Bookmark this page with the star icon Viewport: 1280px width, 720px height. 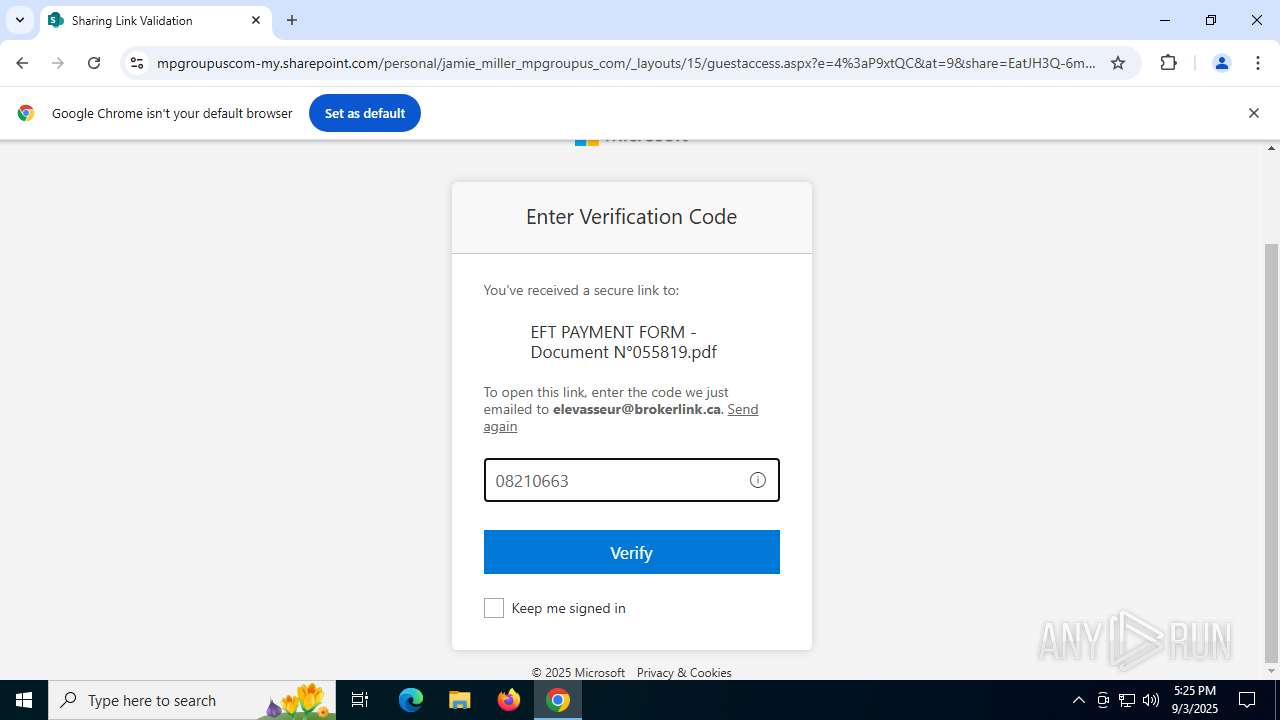[1118, 63]
